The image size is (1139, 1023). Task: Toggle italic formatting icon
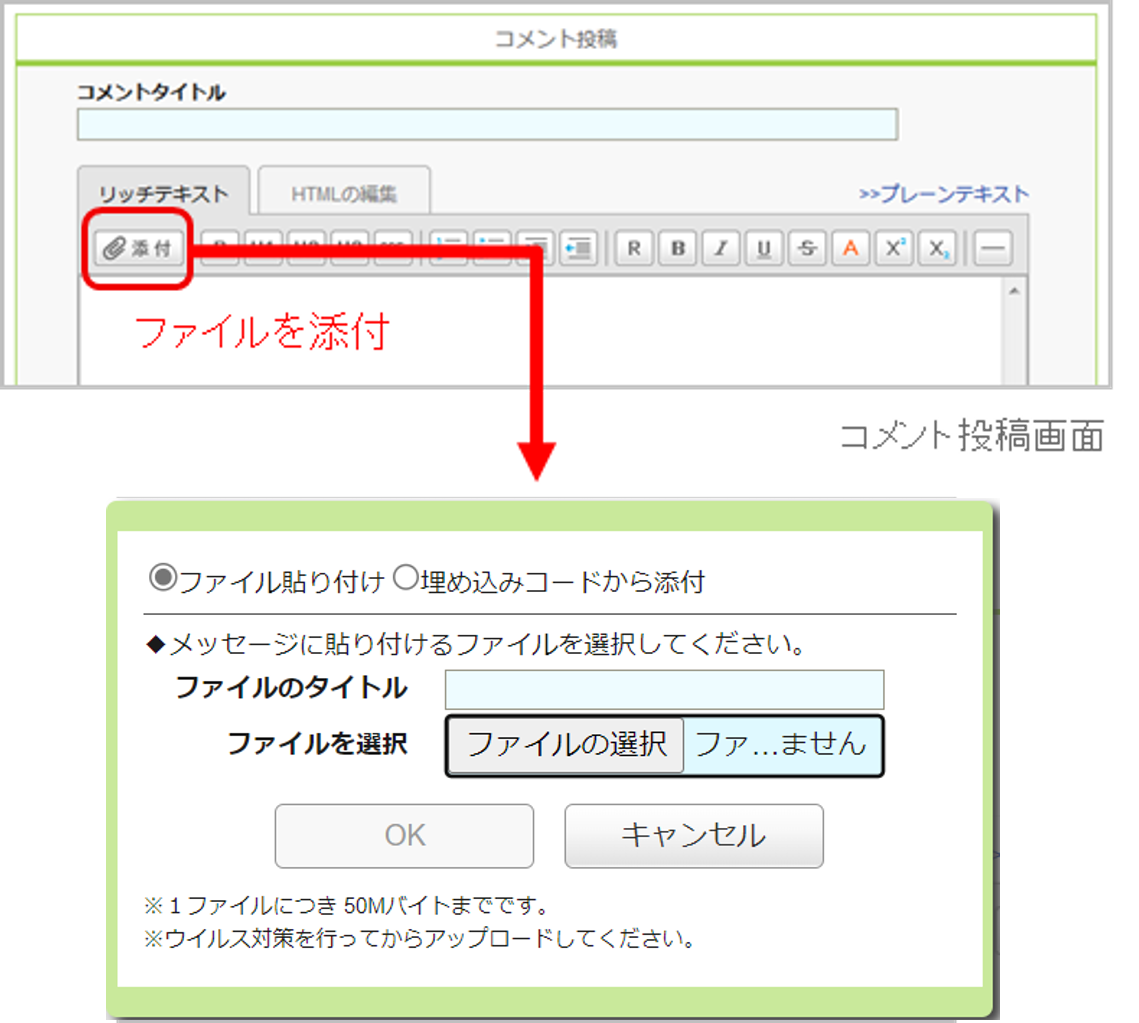(721, 248)
